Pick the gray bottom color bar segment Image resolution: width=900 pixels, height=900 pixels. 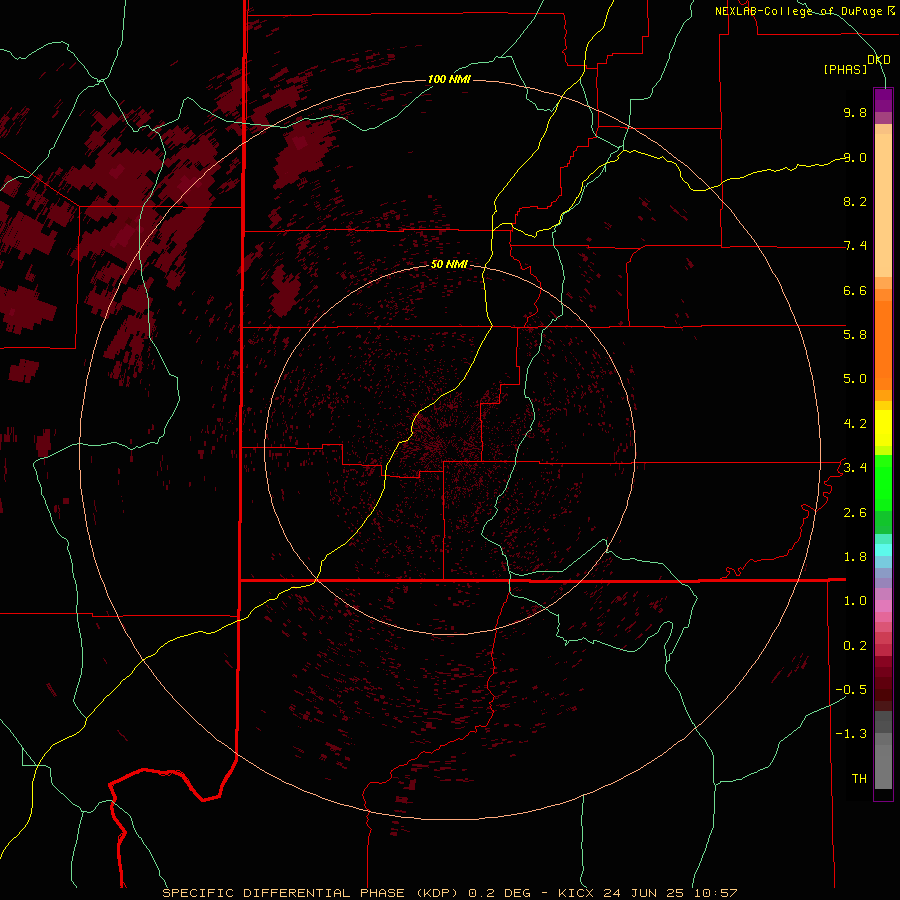[883, 766]
